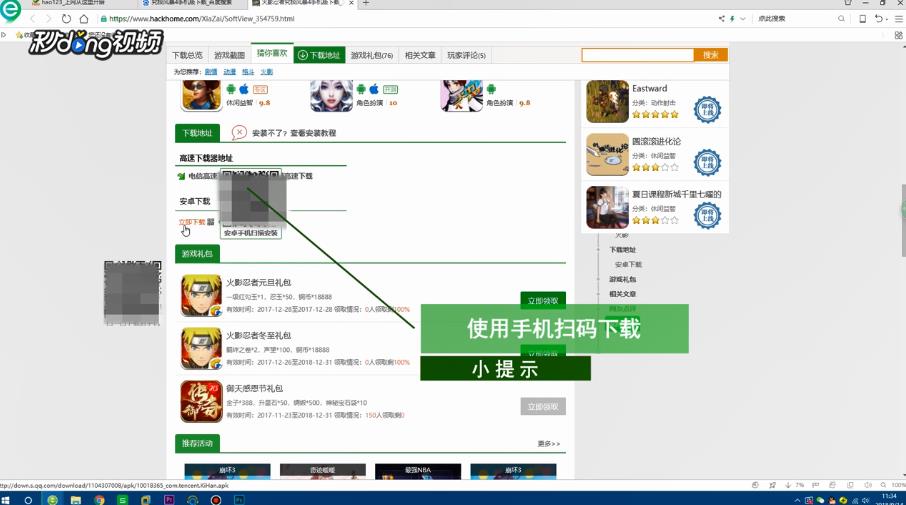Click the 剧情 recommendation link
906x505 pixels.
[x=211, y=72]
